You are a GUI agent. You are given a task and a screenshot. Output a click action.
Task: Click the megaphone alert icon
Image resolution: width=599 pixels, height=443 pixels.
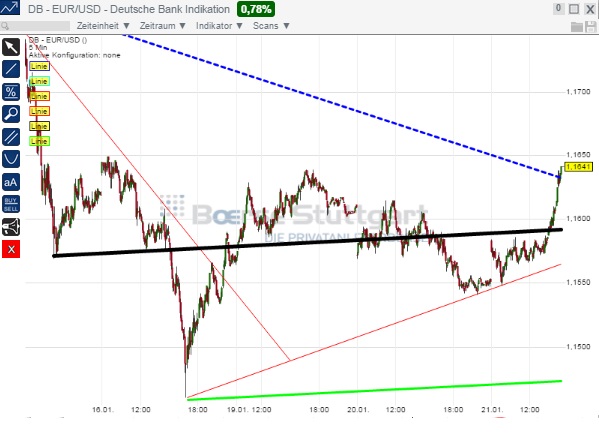[x=11, y=227]
